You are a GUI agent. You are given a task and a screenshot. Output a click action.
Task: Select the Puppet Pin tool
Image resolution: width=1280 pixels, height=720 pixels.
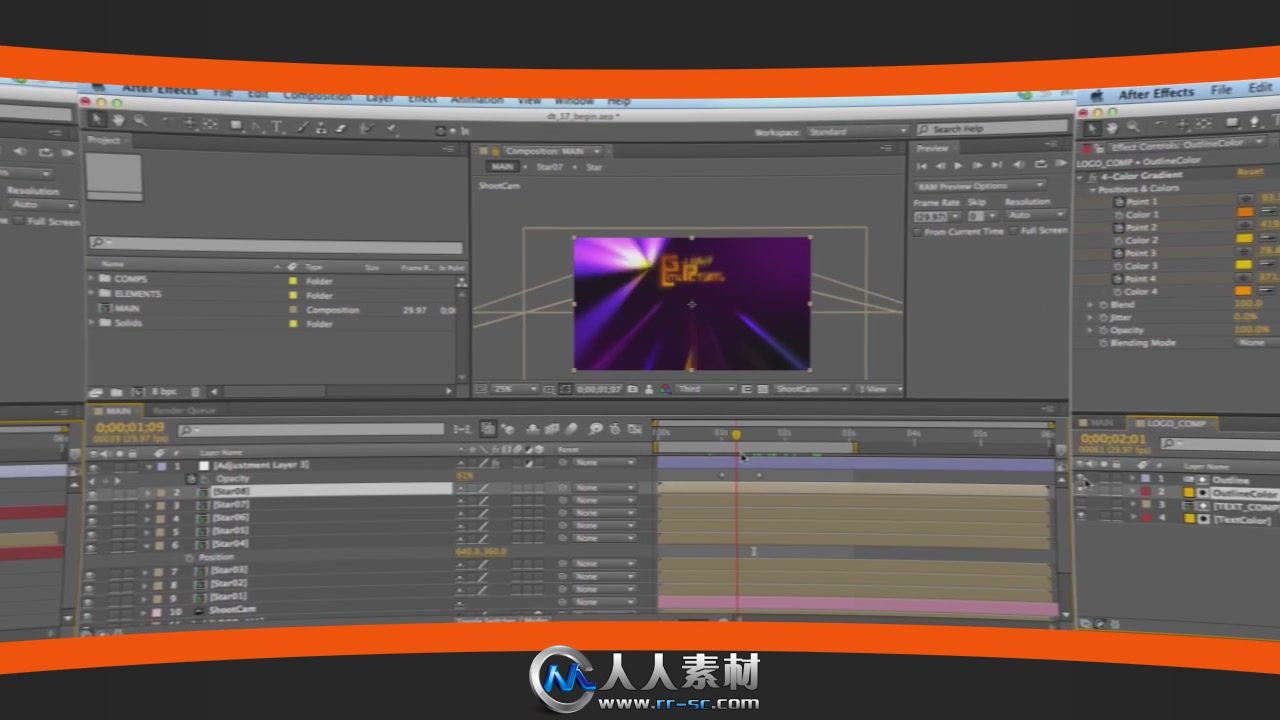tap(391, 128)
